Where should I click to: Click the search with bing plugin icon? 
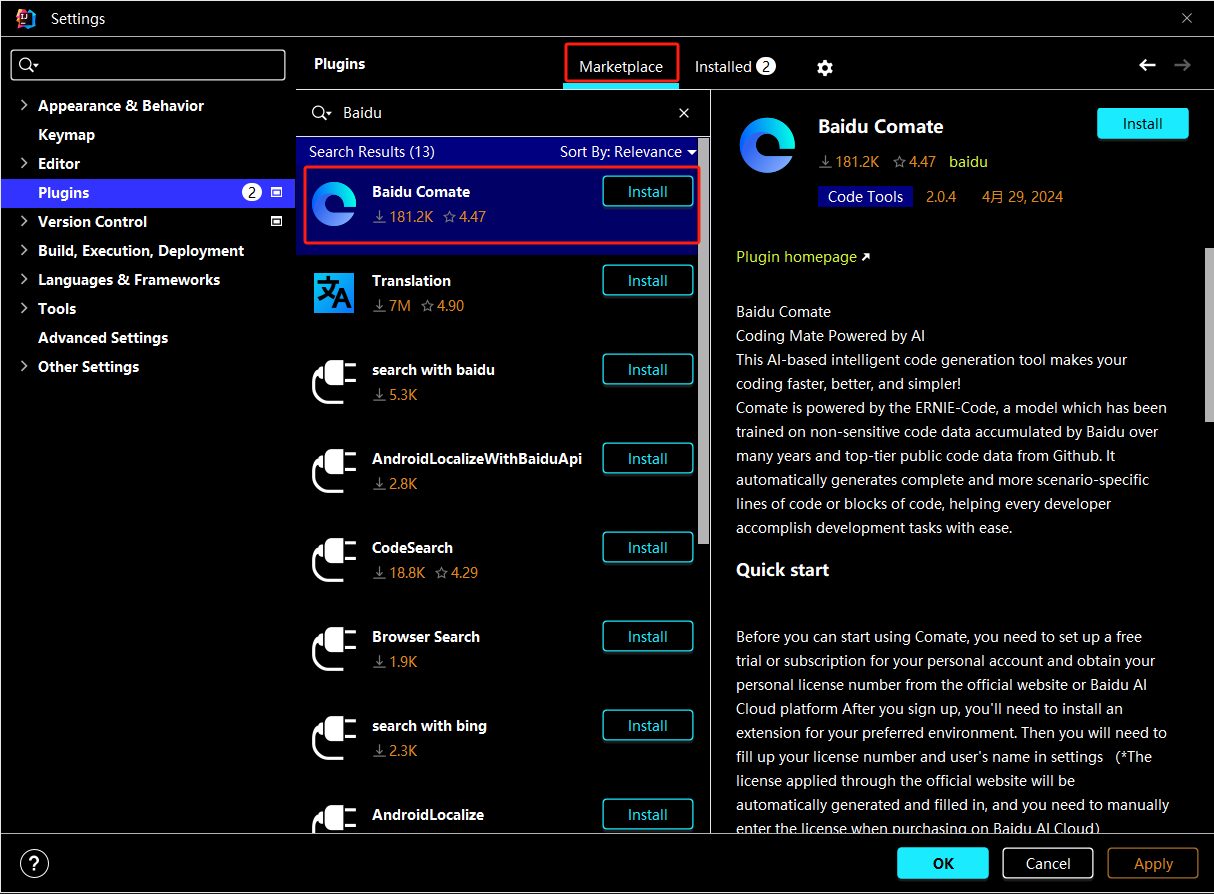(x=334, y=738)
